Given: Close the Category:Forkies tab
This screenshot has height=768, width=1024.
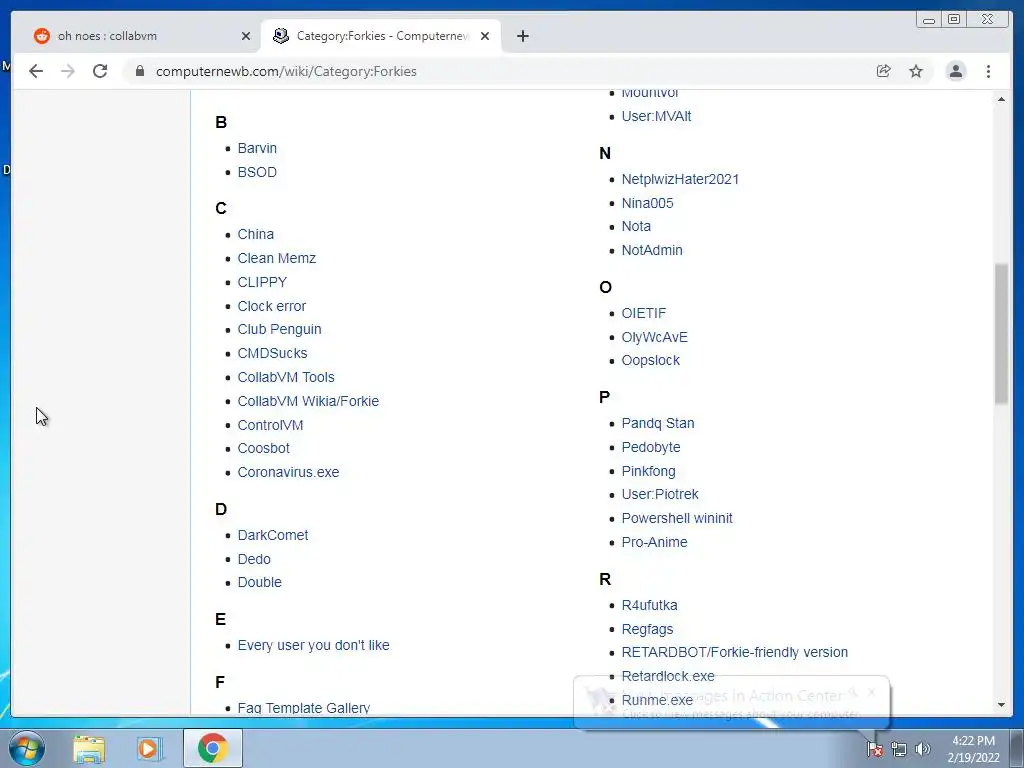Looking at the screenshot, I should point(485,36).
